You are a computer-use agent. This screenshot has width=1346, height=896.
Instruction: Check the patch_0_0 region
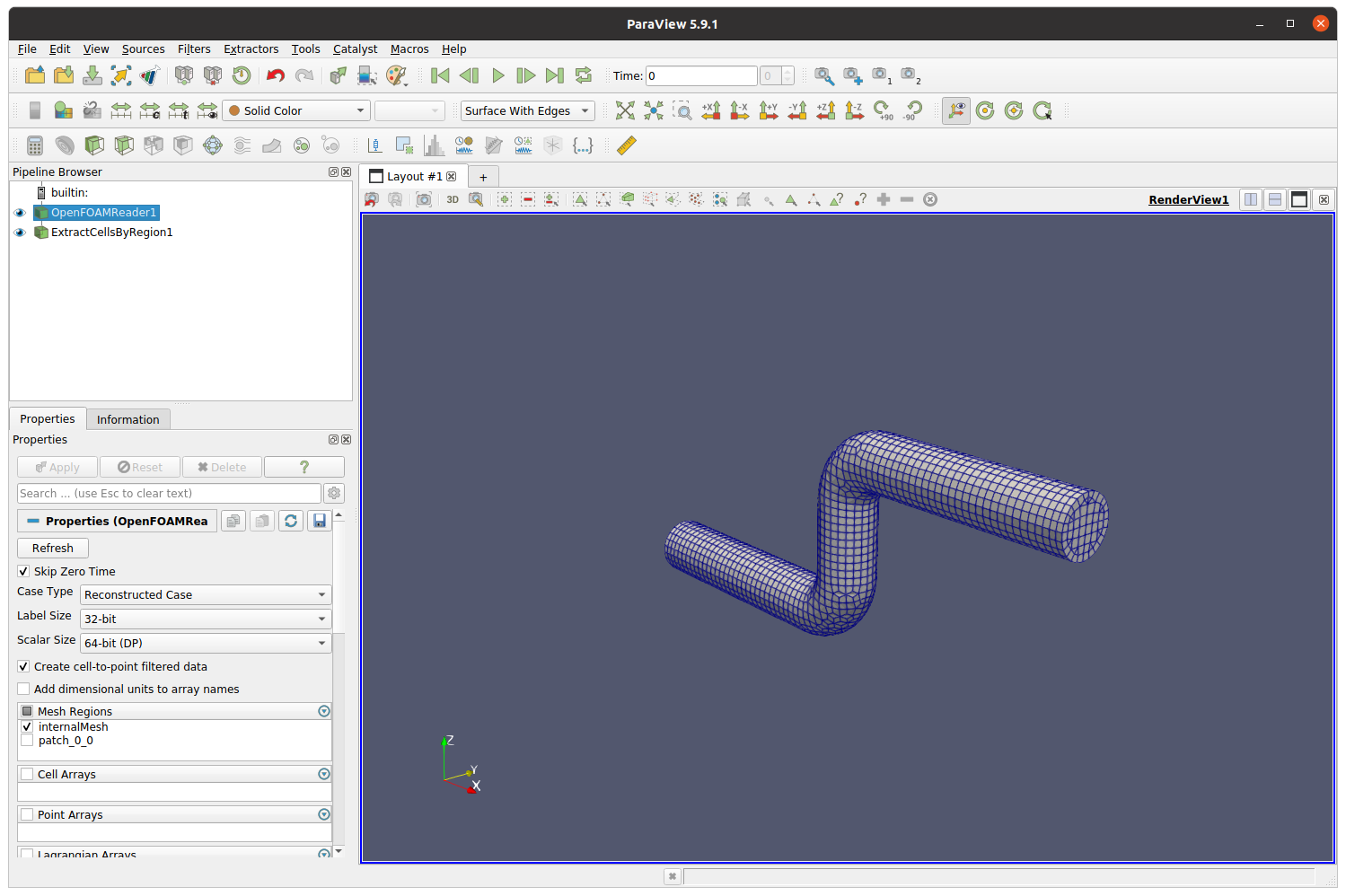click(27, 740)
